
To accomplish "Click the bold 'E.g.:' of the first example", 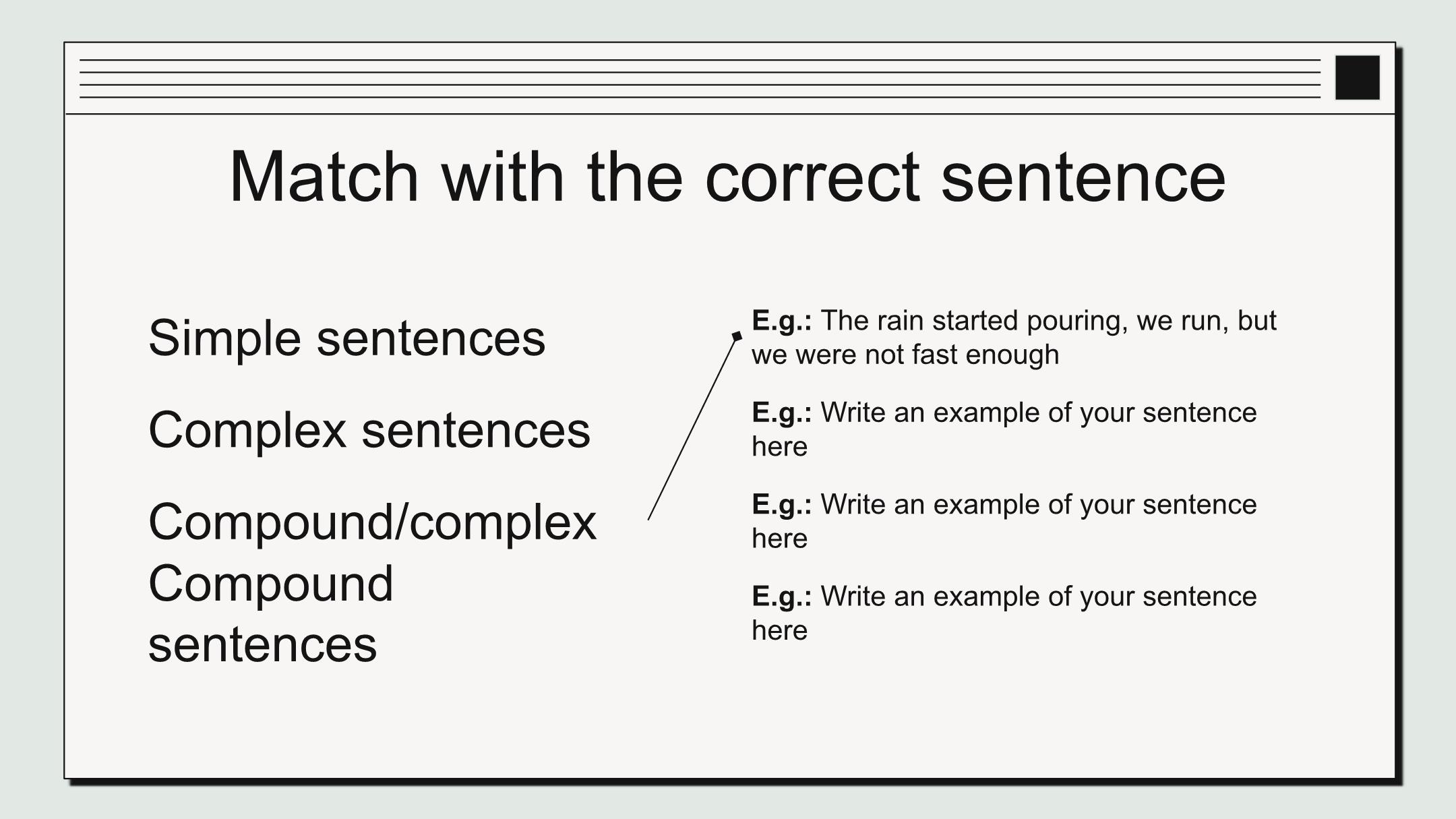I will 782,321.
